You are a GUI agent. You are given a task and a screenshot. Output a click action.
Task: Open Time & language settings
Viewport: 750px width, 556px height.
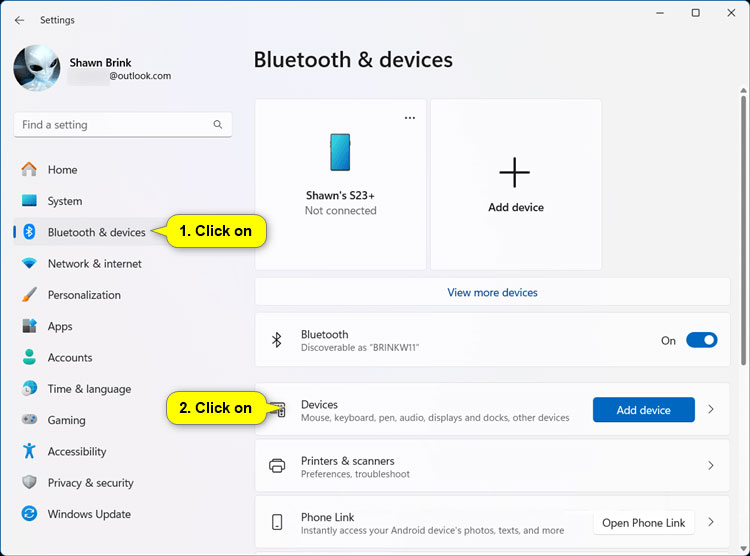click(x=90, y=389)
